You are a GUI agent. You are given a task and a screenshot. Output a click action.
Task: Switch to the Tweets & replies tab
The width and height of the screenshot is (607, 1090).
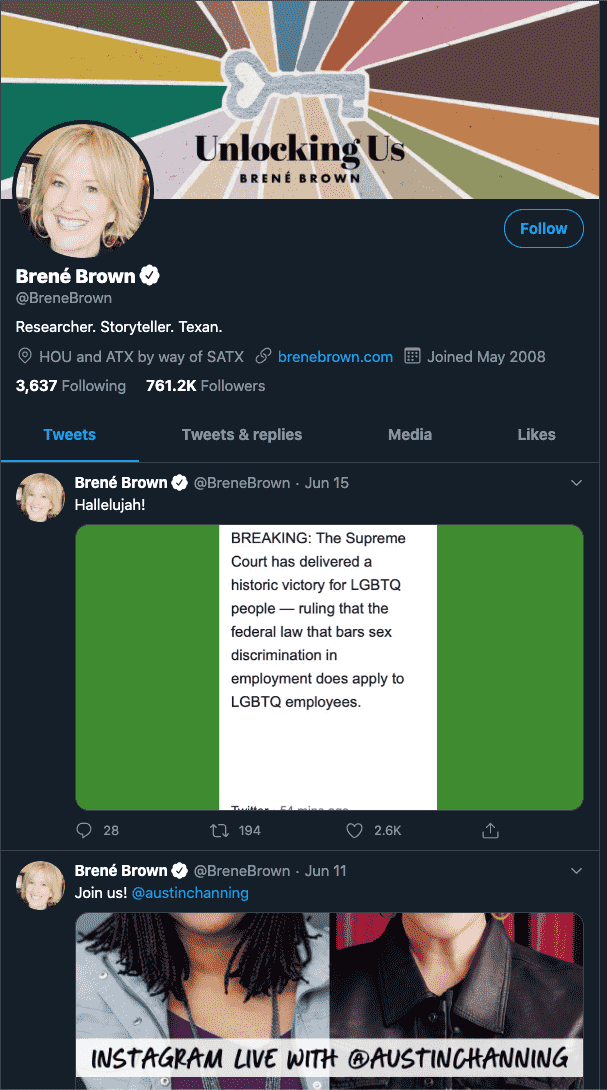tap(242, 434)
